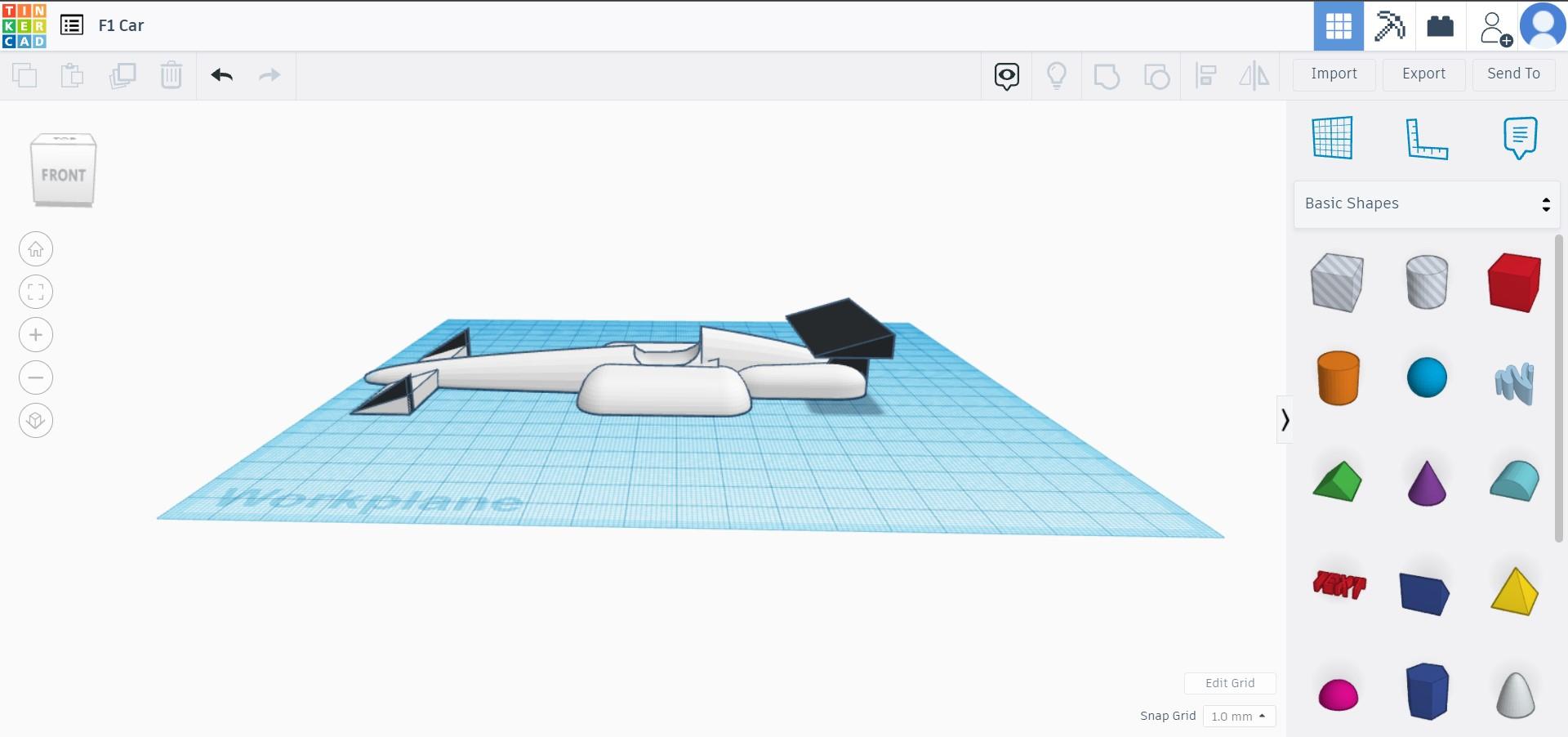
Task: Select the dark blue Polygon shape
Action: coord(1427,691)
